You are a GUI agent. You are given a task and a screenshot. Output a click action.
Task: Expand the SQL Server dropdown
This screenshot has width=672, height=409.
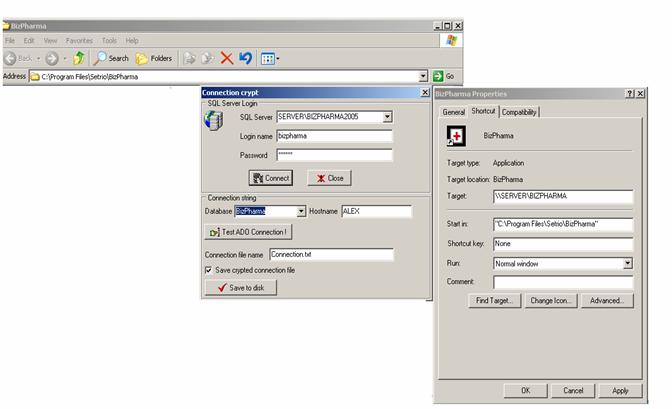(387, 117)
